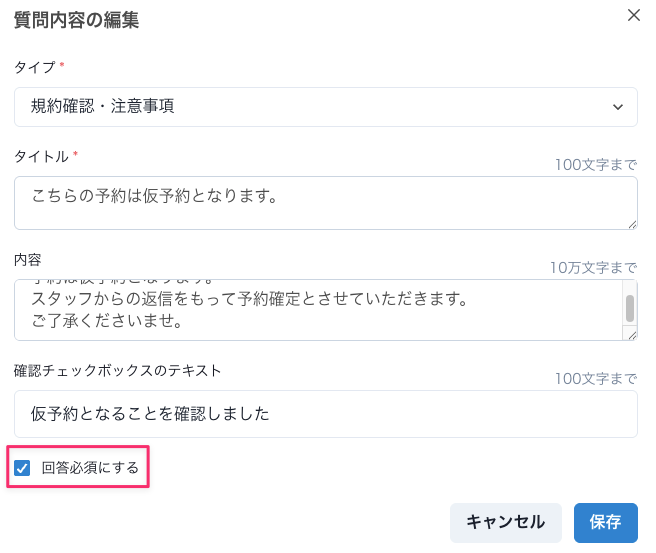Click the タイプ field label
The image size is (656, 553).
tap(35, 67)
